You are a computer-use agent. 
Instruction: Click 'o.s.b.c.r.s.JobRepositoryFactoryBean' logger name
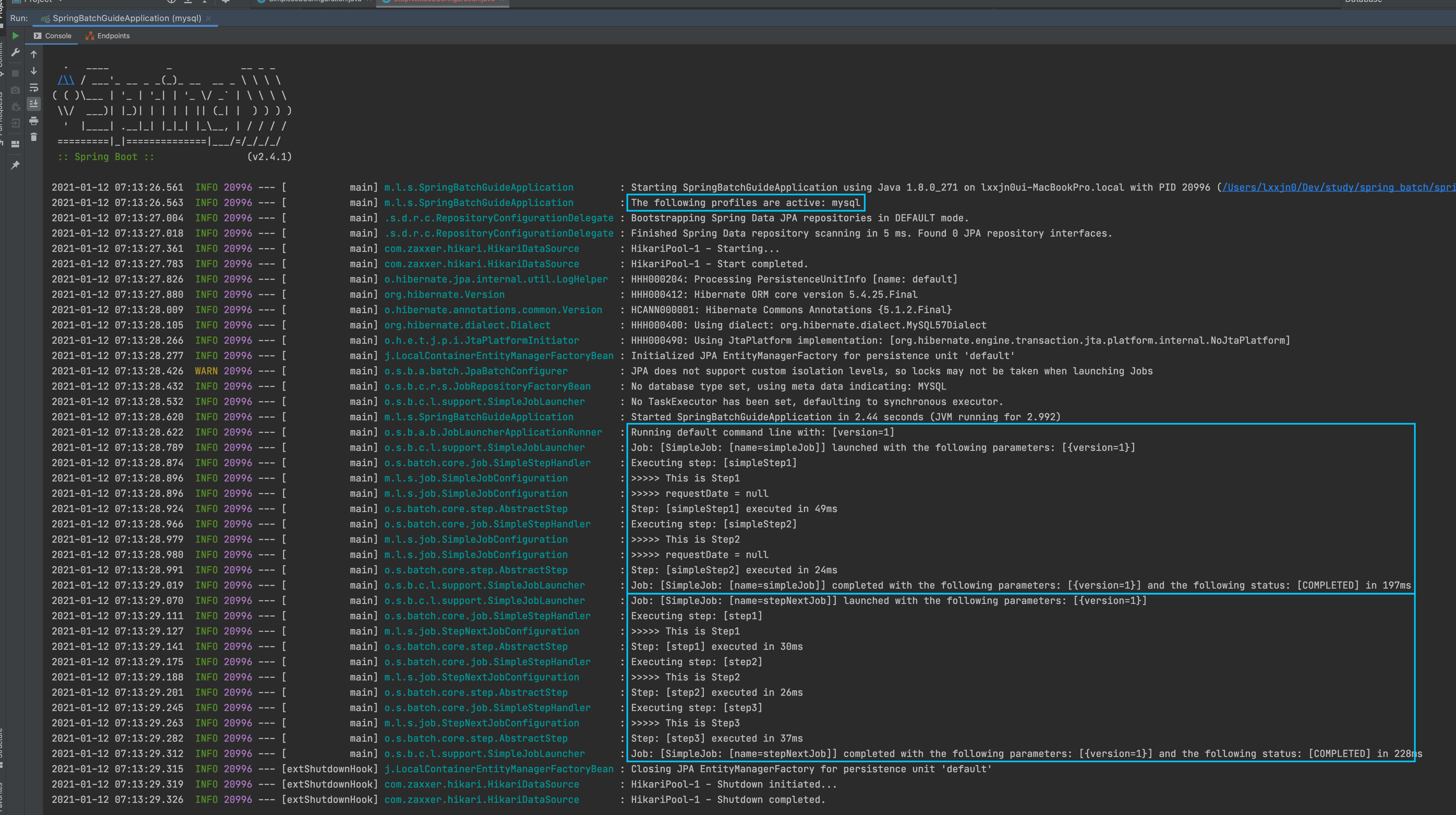coord(487,386)
